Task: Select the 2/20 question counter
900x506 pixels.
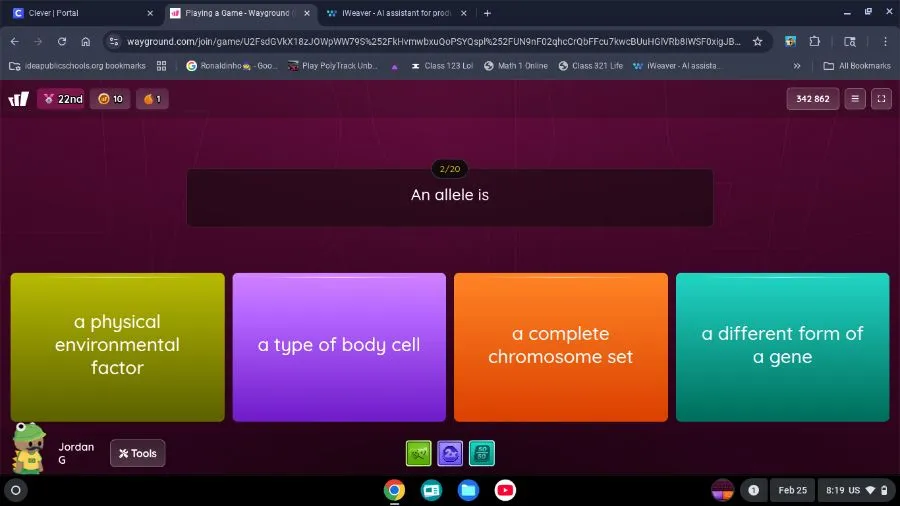Action: [x=450, y=169]
